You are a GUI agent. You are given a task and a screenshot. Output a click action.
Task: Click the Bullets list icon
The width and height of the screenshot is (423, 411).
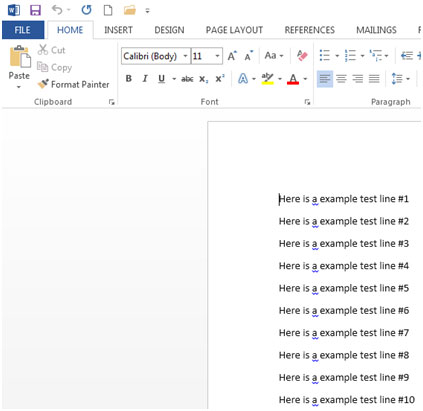click(325, 55)
